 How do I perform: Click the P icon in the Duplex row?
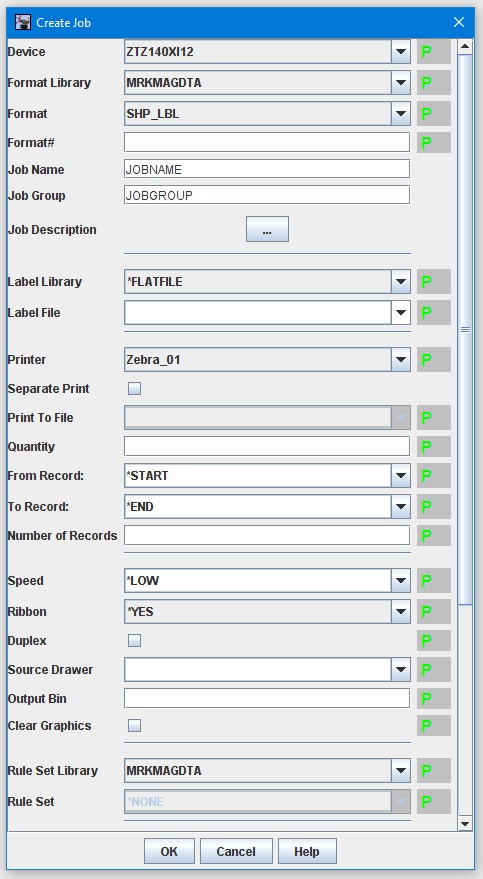coord(434,641)
